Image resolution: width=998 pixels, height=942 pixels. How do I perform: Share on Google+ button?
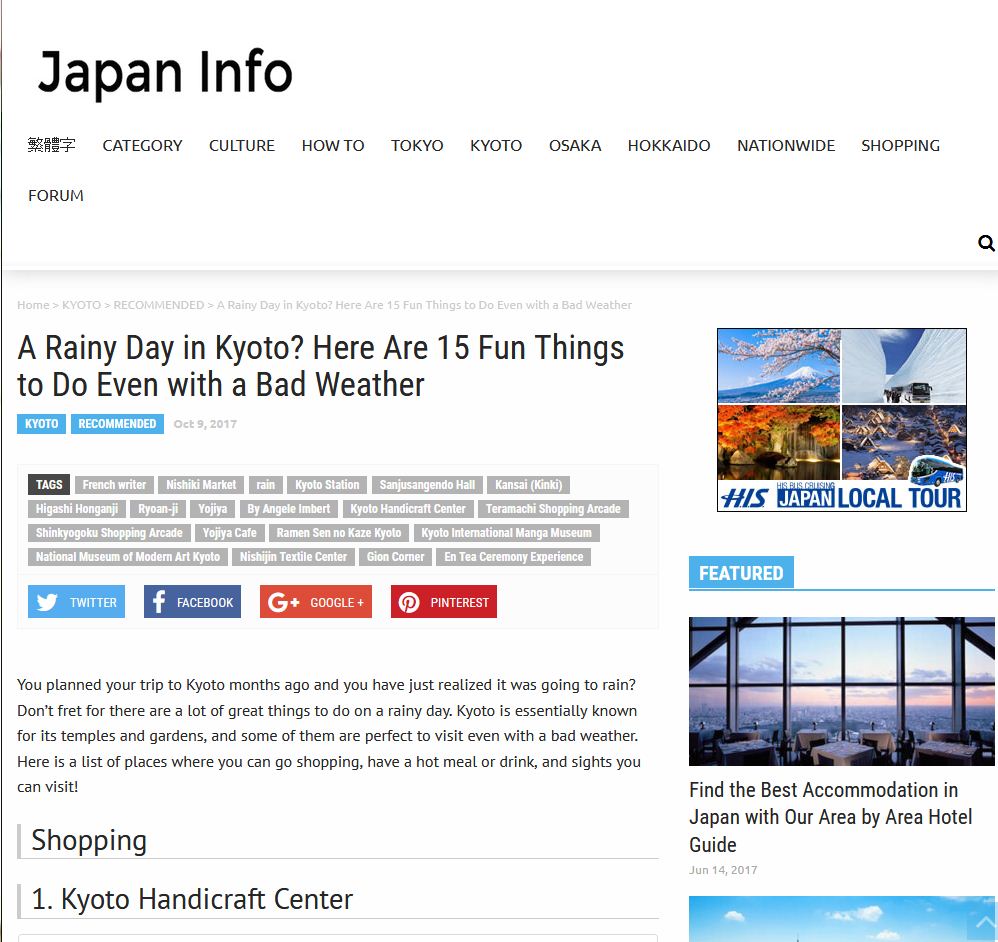(316, 601)
